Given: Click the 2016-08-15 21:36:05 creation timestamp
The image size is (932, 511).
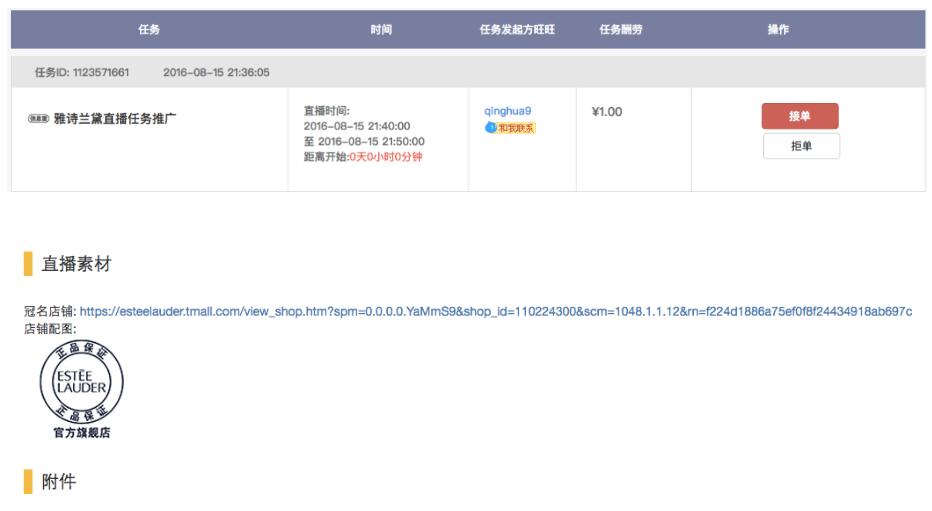Looking at the screenshot, I should click(x=217, y=72).
